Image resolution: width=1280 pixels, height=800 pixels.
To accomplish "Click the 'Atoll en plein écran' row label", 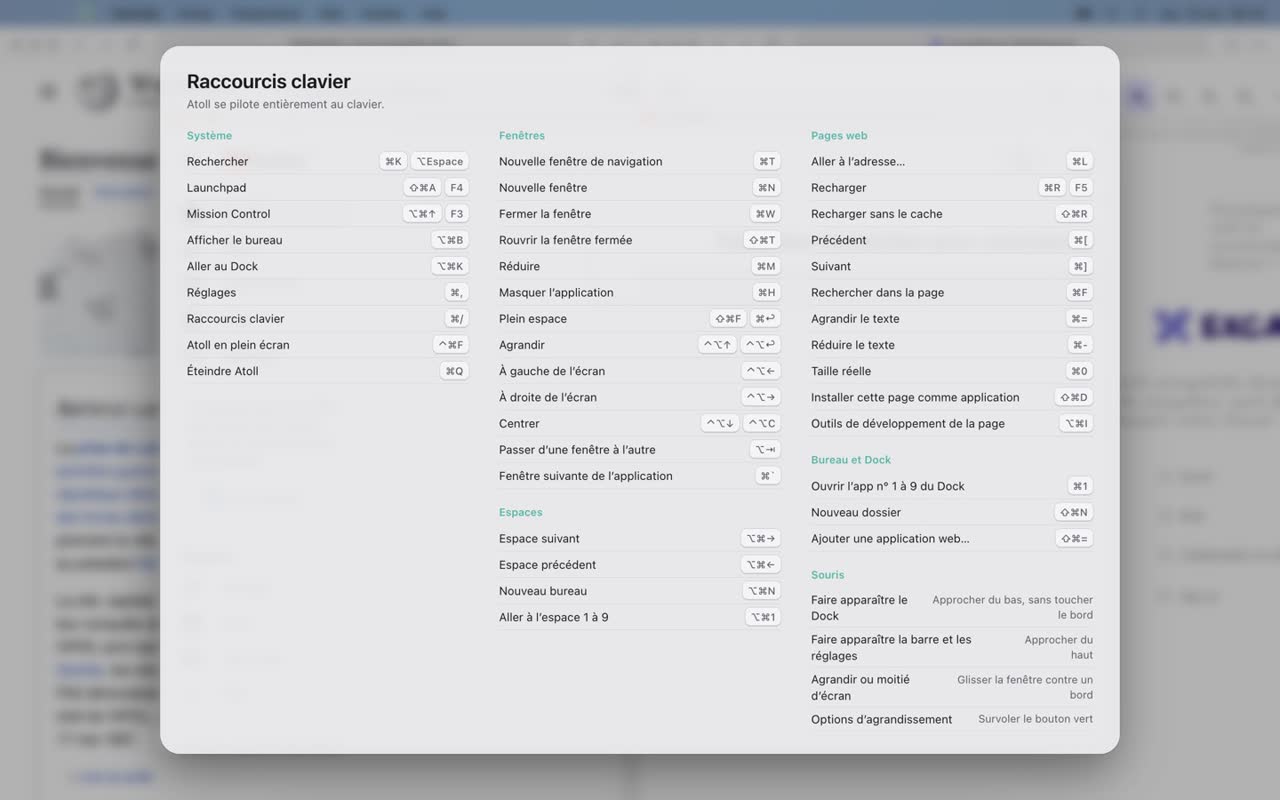I will pos(238,345).
